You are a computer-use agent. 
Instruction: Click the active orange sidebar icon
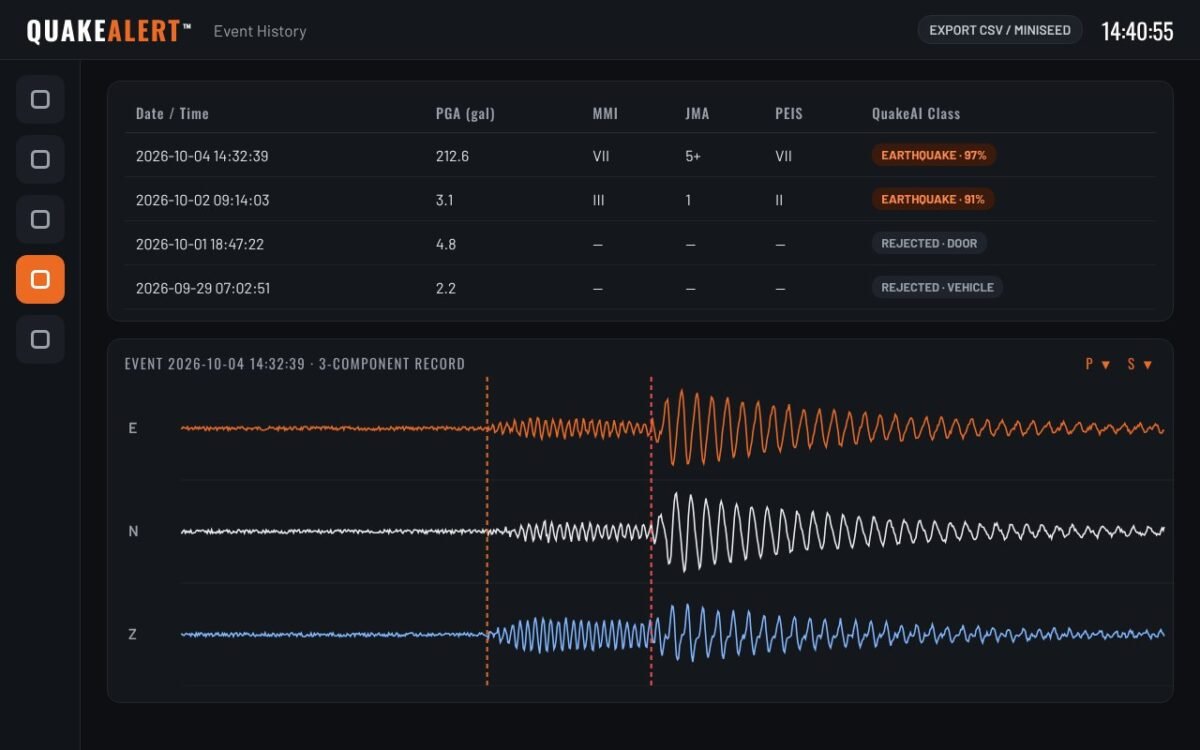(40, 279)
